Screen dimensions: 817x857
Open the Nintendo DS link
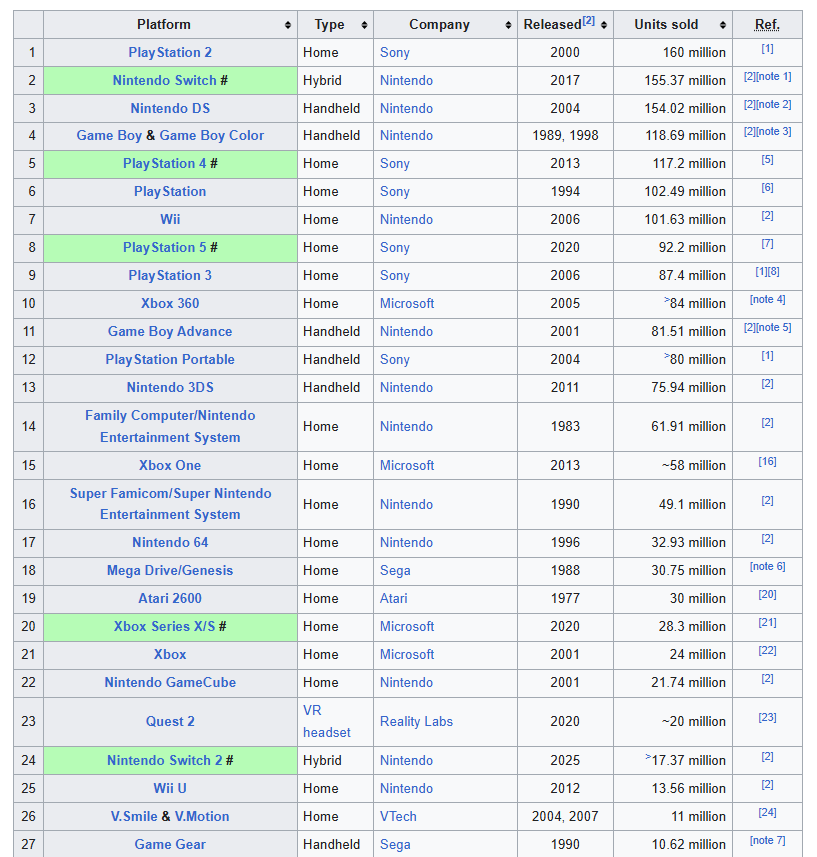pyautogui.click(x=170, y=108)
